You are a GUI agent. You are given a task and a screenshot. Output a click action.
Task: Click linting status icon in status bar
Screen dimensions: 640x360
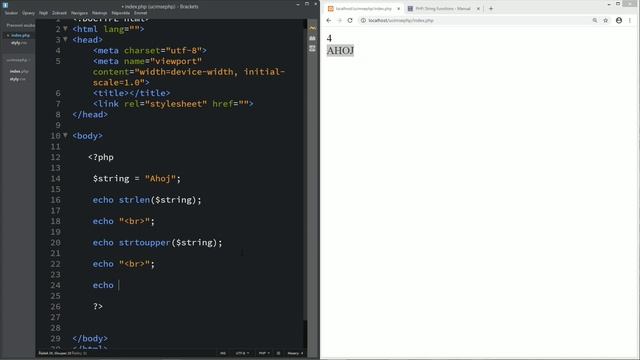coord(278,353)
